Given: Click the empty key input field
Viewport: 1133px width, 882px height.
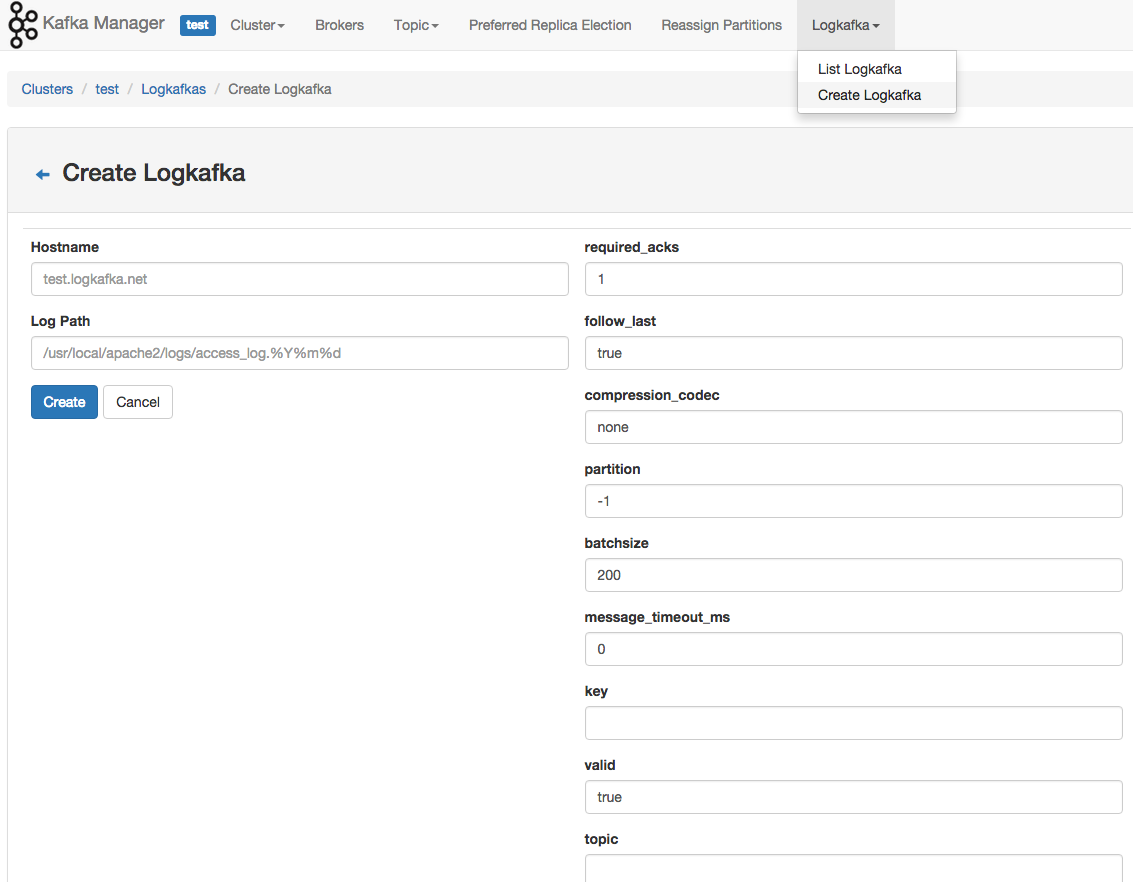Looking at the screenshot, I should tap(853, 723).
